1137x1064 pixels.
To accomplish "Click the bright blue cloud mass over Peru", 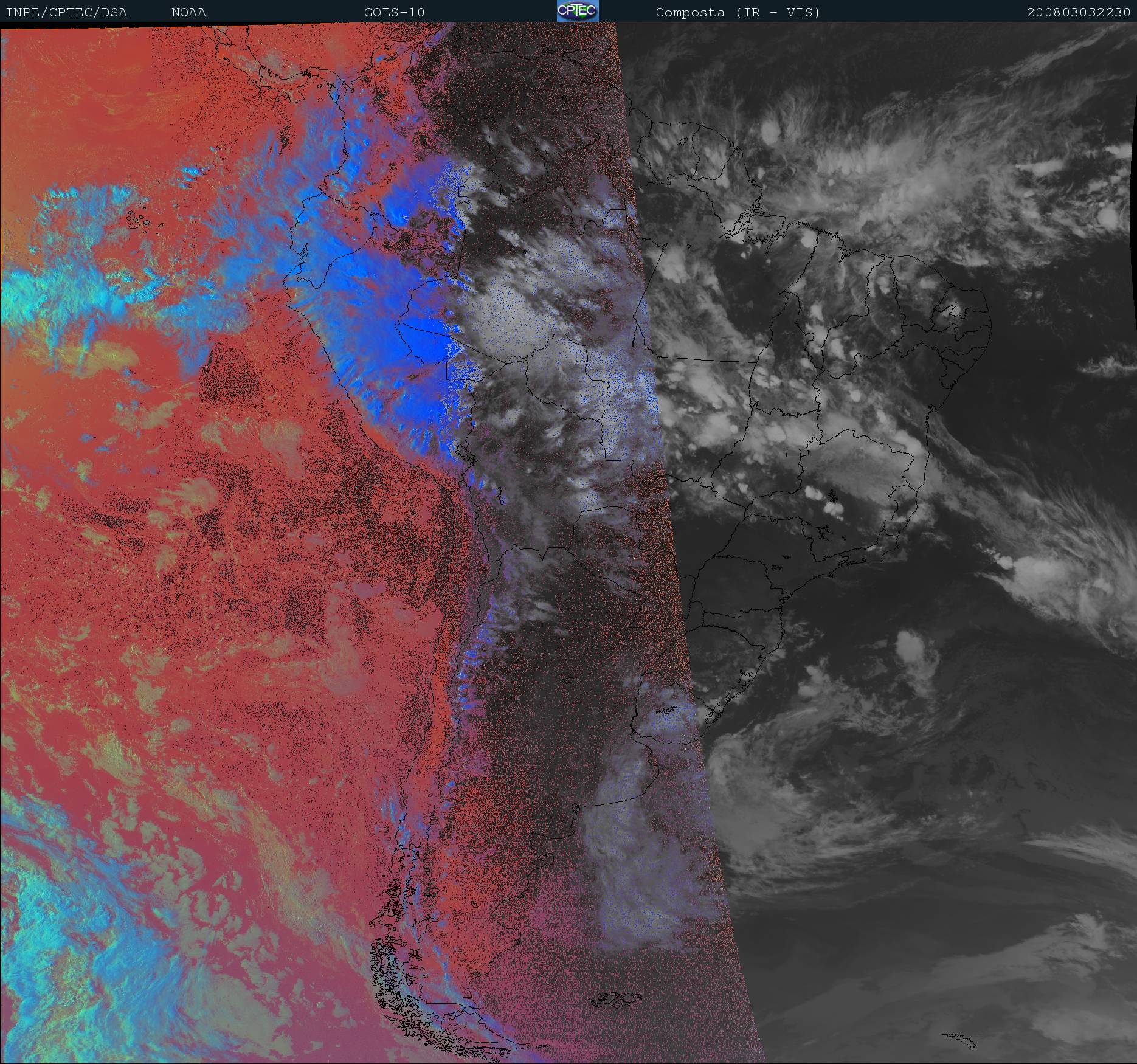I will (x=420, y=340).
